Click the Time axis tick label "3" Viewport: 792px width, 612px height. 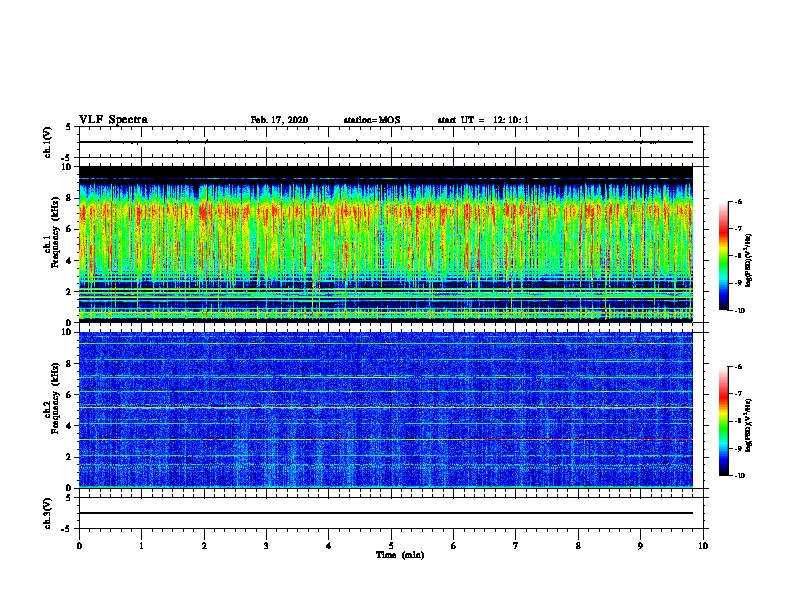[x=266, y=546]
